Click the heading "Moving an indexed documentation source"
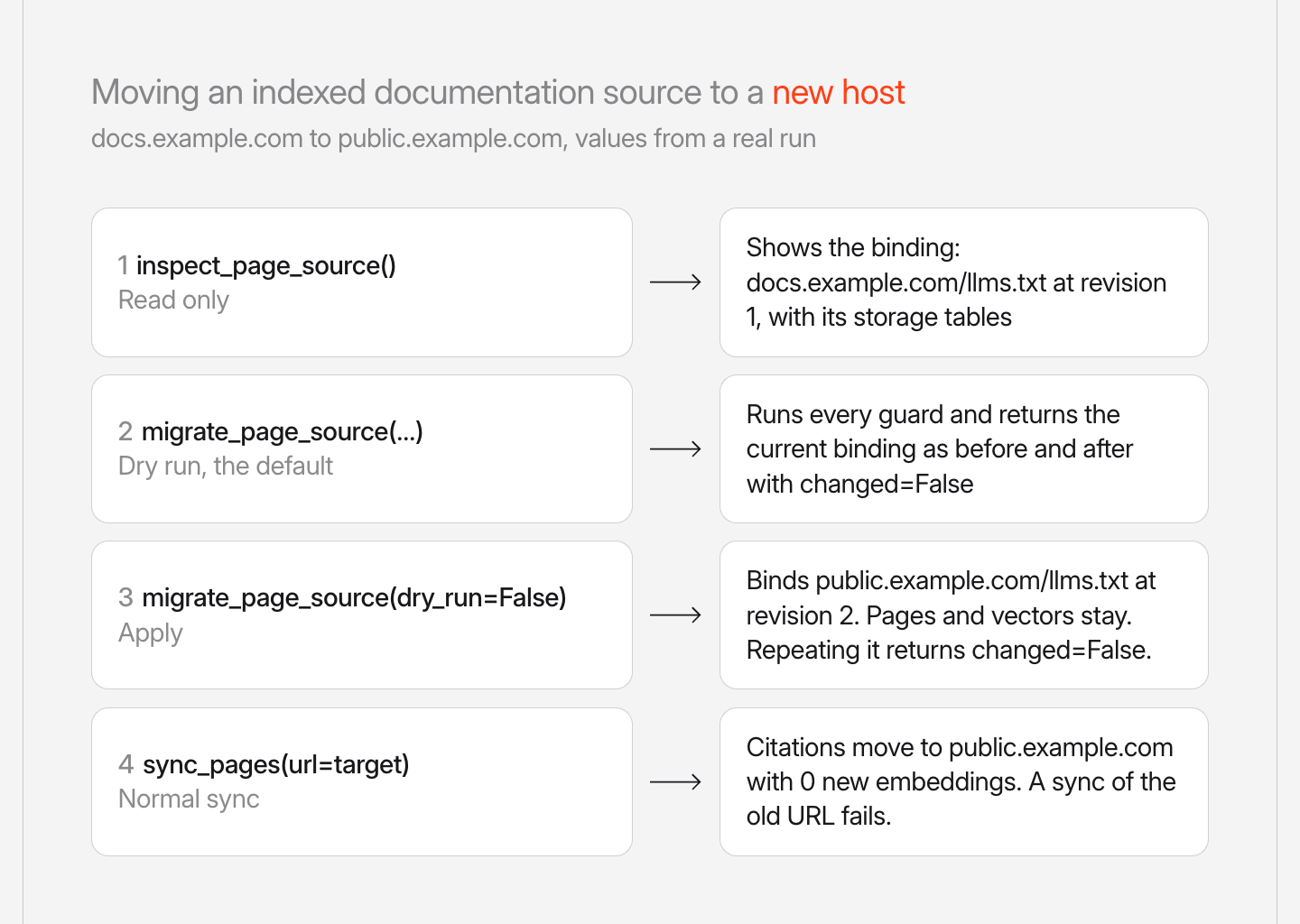This screenshot has height=924, width=1300. tap(497, 93)
